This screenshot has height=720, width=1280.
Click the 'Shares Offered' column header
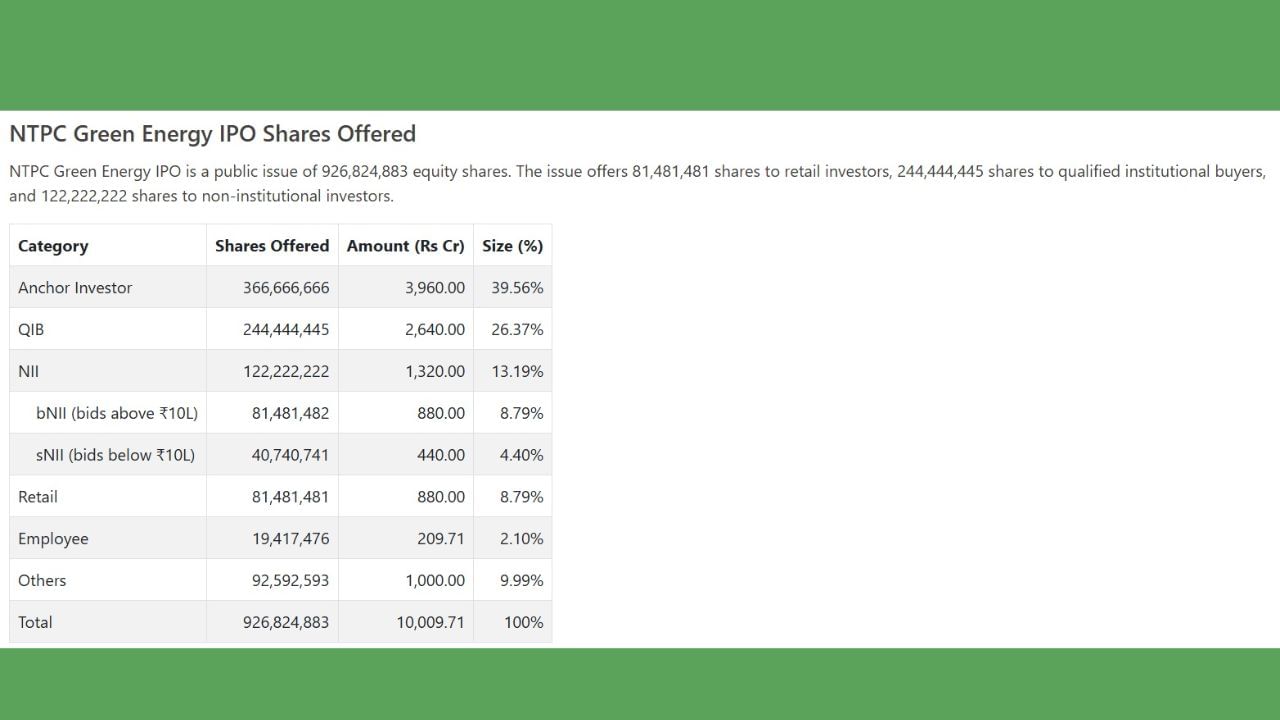click(x=272, y=246)
